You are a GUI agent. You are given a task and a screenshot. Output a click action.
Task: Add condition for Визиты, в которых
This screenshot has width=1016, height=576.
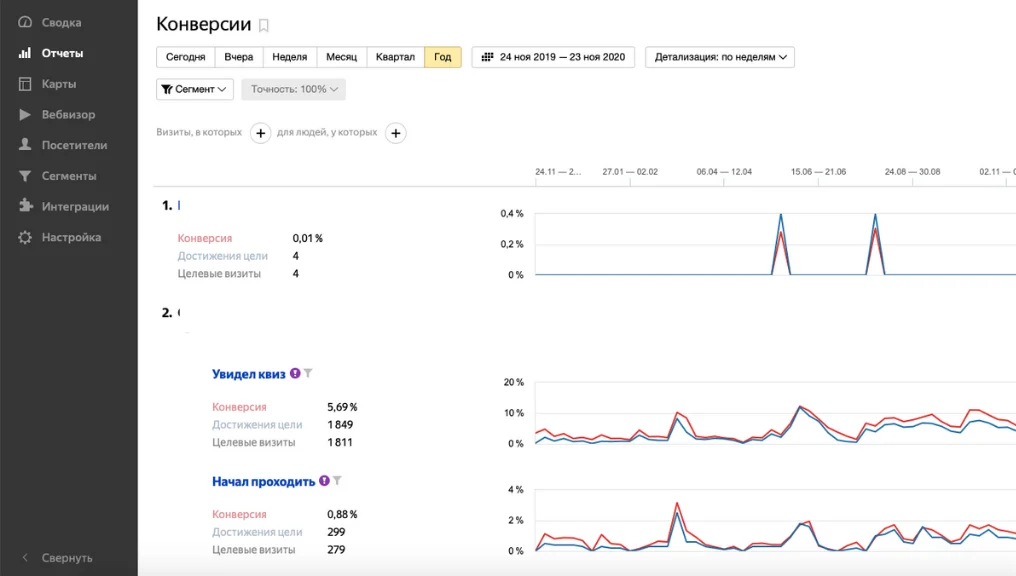(260, 133)
